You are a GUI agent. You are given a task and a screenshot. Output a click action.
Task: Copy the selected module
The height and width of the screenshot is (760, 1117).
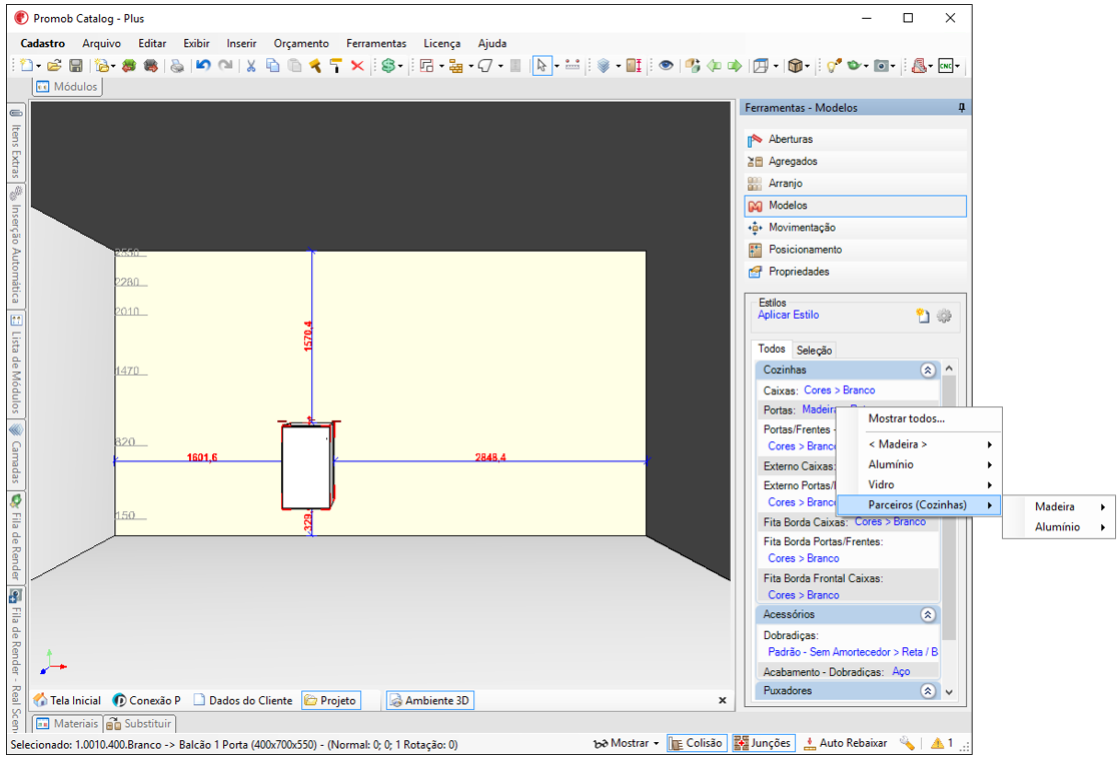click(x=272, y=66)
